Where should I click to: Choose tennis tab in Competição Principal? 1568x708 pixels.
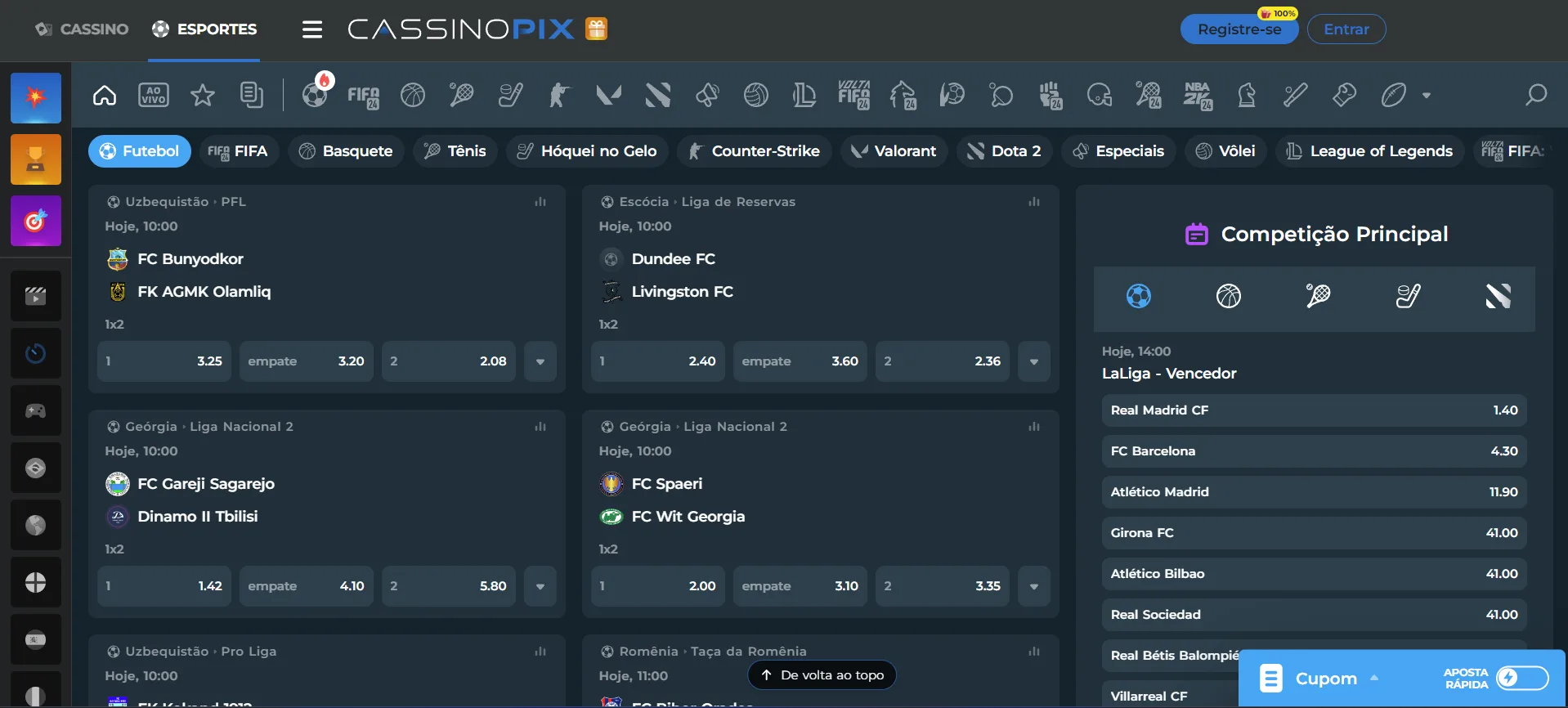pyautogui.click(x=1318, y=296)
